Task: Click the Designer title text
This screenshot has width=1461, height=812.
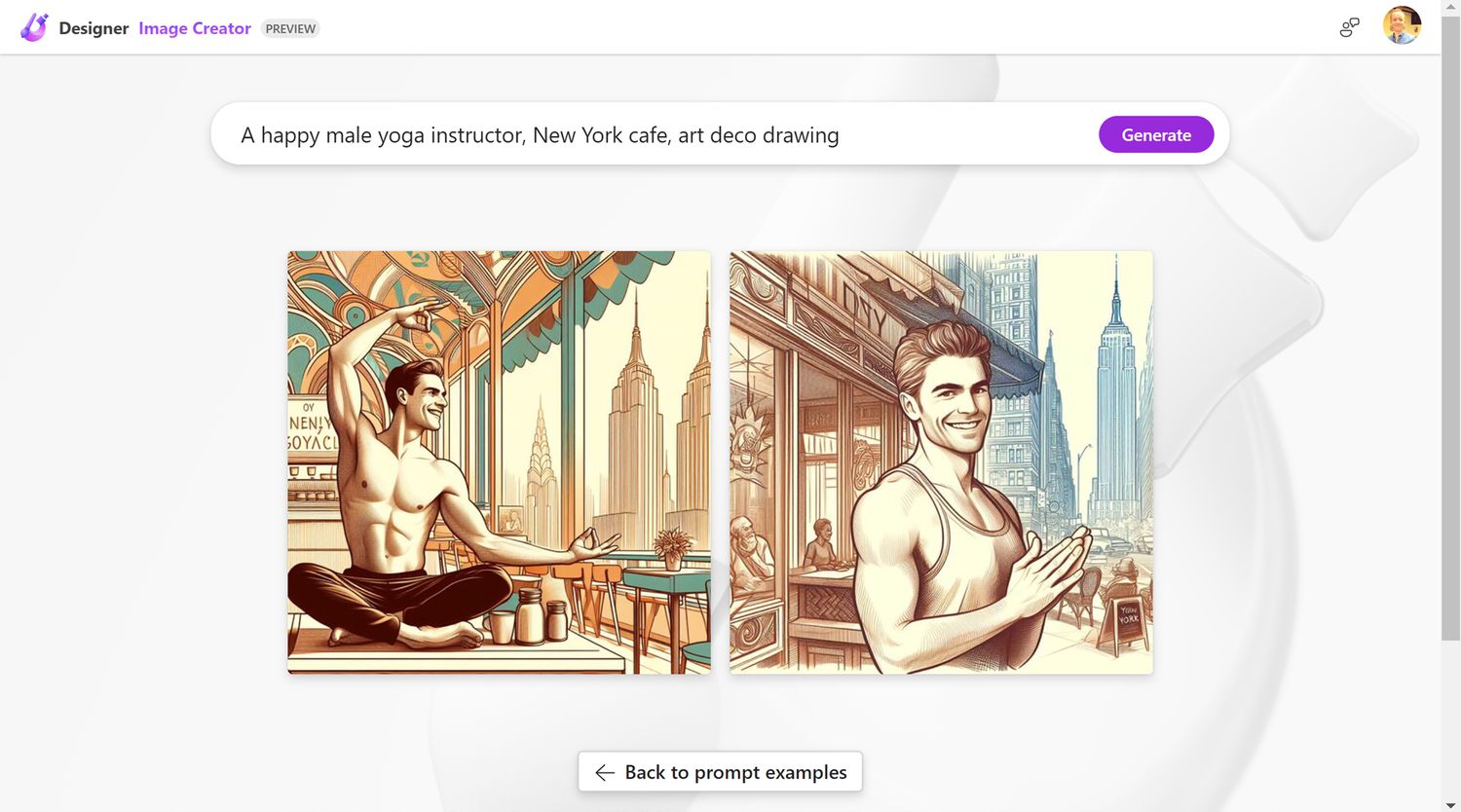Action: coord(94,28)
